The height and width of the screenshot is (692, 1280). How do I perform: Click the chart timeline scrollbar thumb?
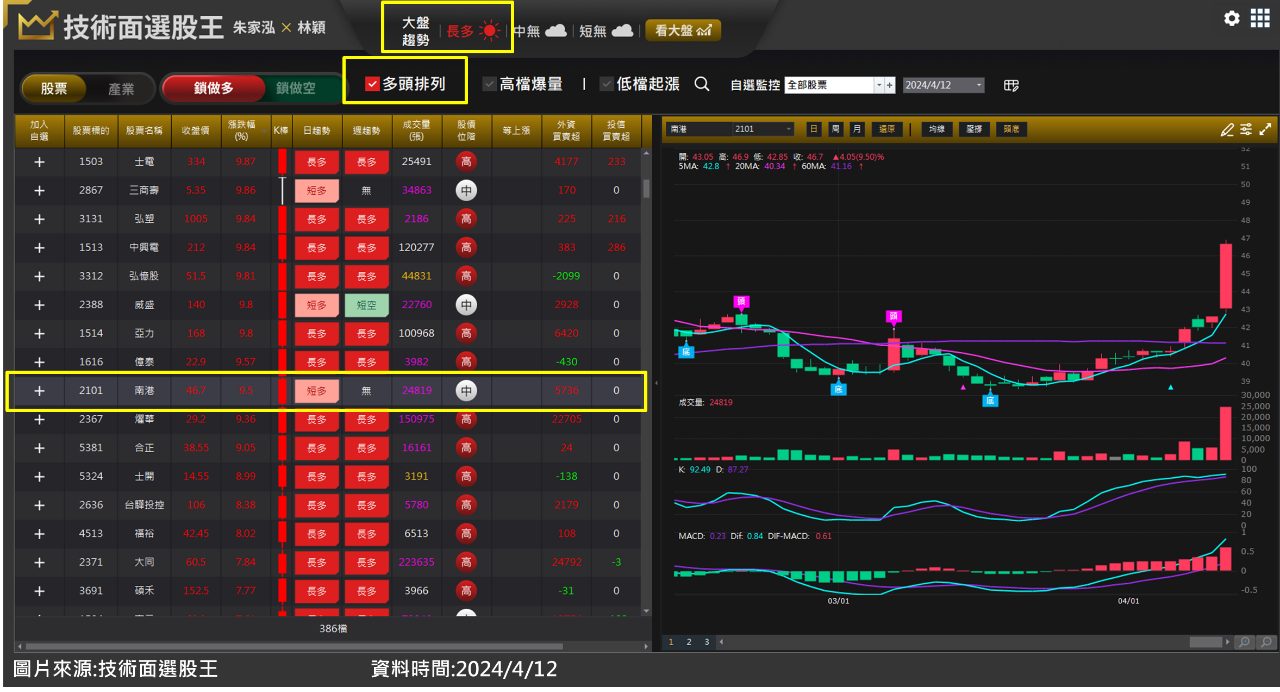(x=1206, y=642)
